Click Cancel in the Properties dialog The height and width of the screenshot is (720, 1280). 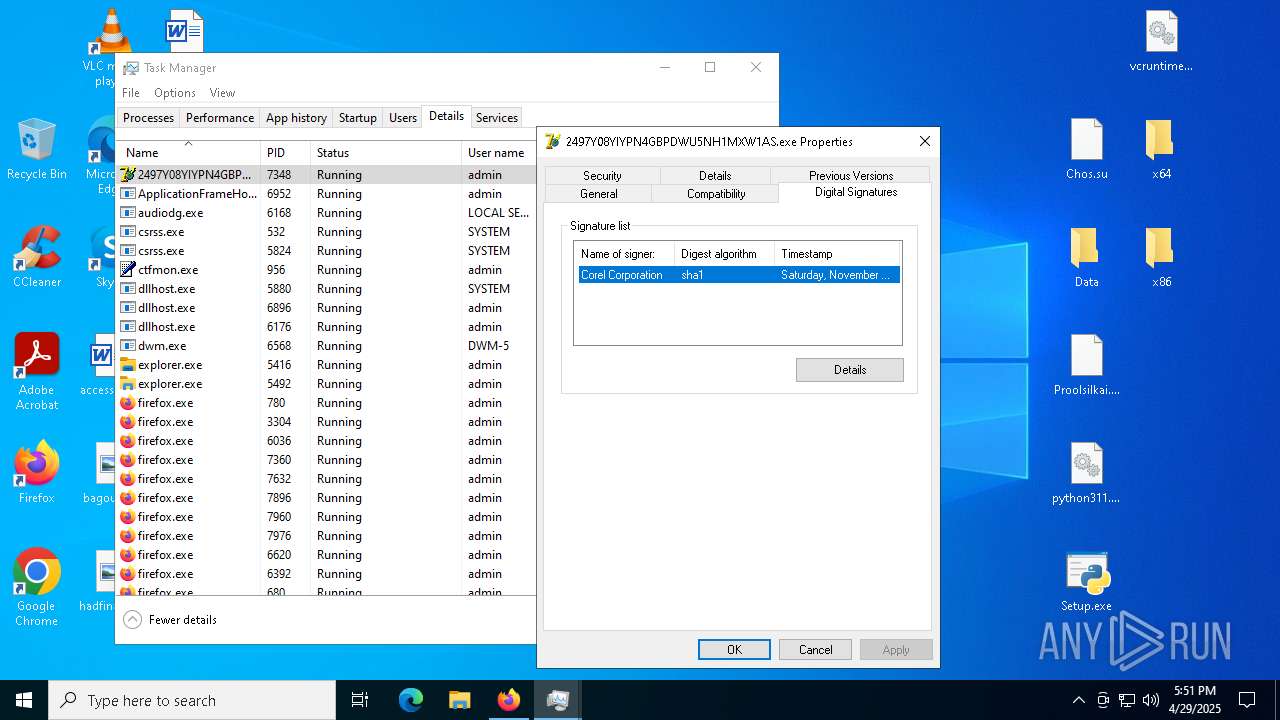click(x=815, y=650)
